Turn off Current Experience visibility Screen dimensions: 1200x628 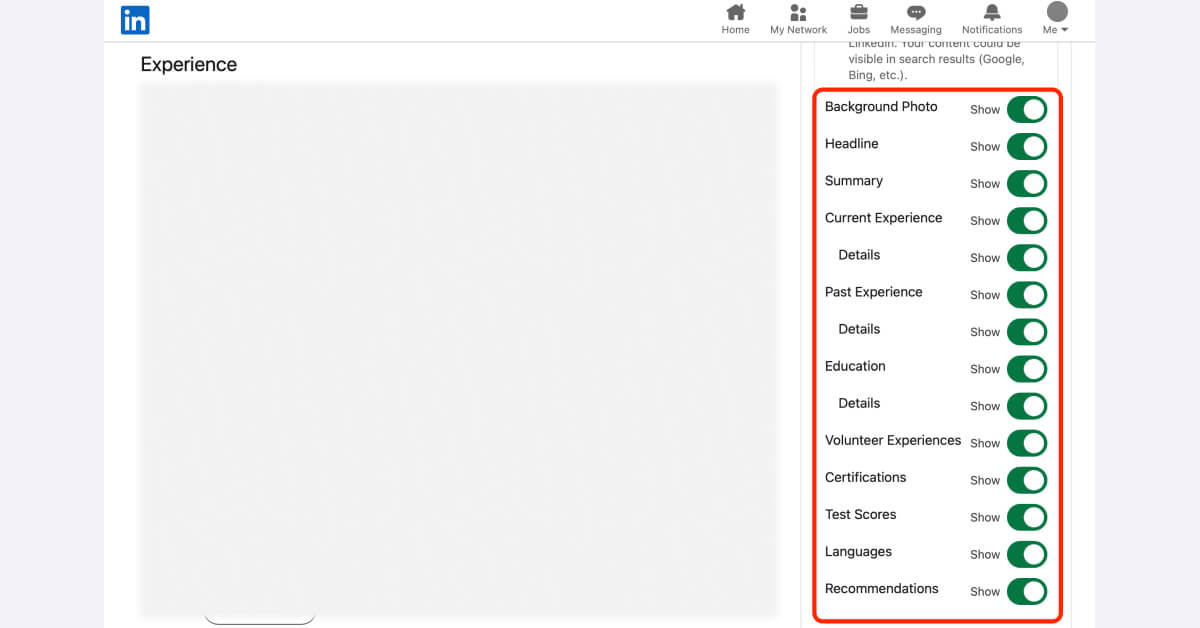point(1027,220)
